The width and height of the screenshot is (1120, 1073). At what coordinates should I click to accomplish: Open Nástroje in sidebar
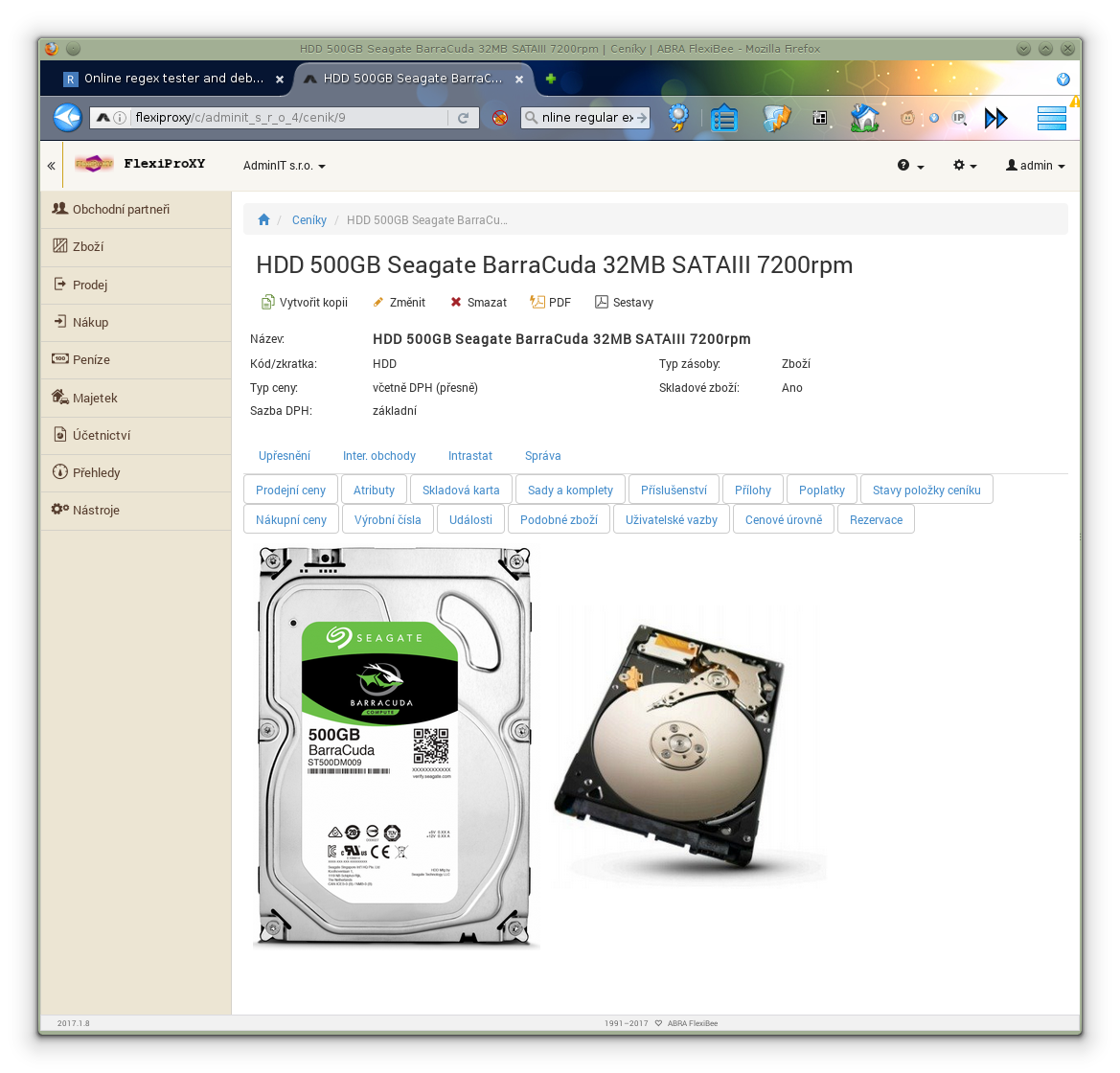136,511
